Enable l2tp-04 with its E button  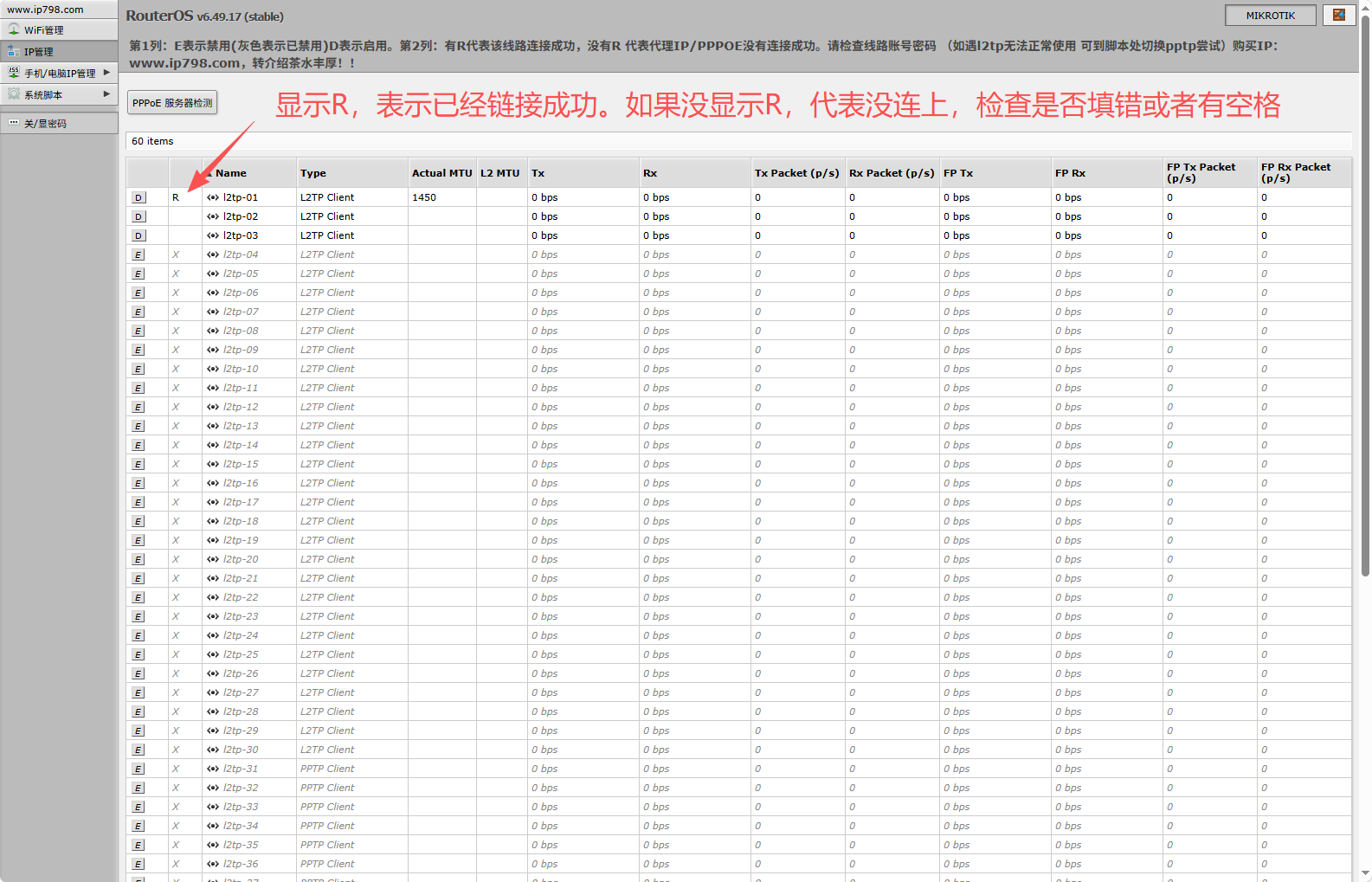[x=138, y=254]
